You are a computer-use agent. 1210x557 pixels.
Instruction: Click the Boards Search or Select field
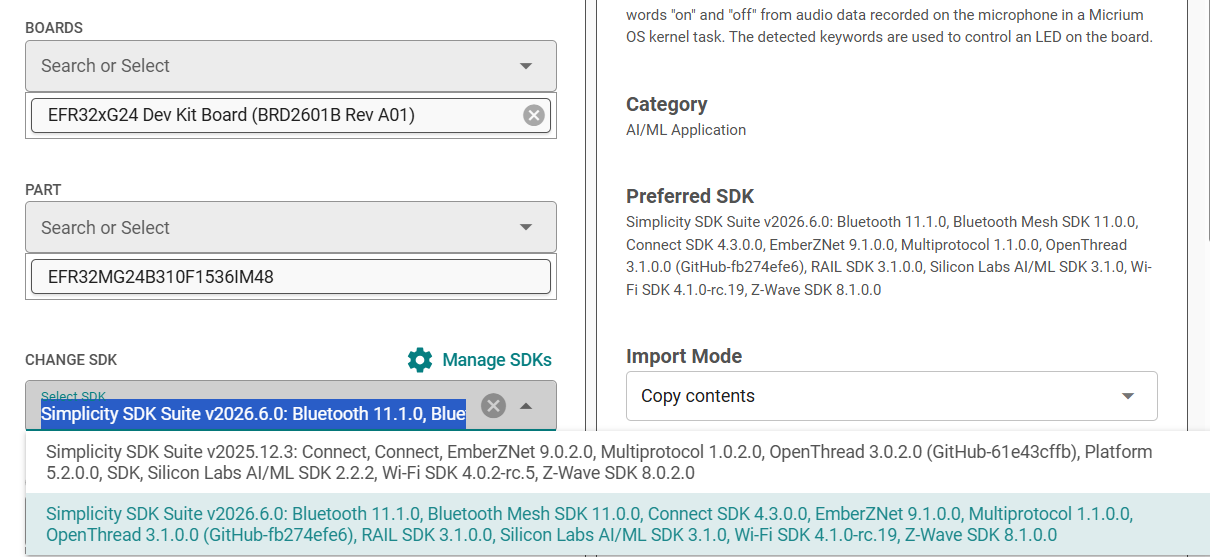[x=290, y=66]
